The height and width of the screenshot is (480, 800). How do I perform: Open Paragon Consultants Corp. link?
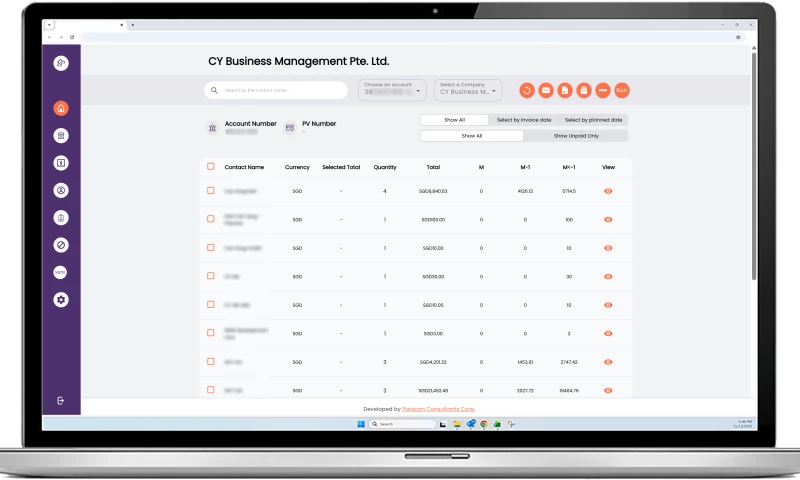(x=438, y=409)
